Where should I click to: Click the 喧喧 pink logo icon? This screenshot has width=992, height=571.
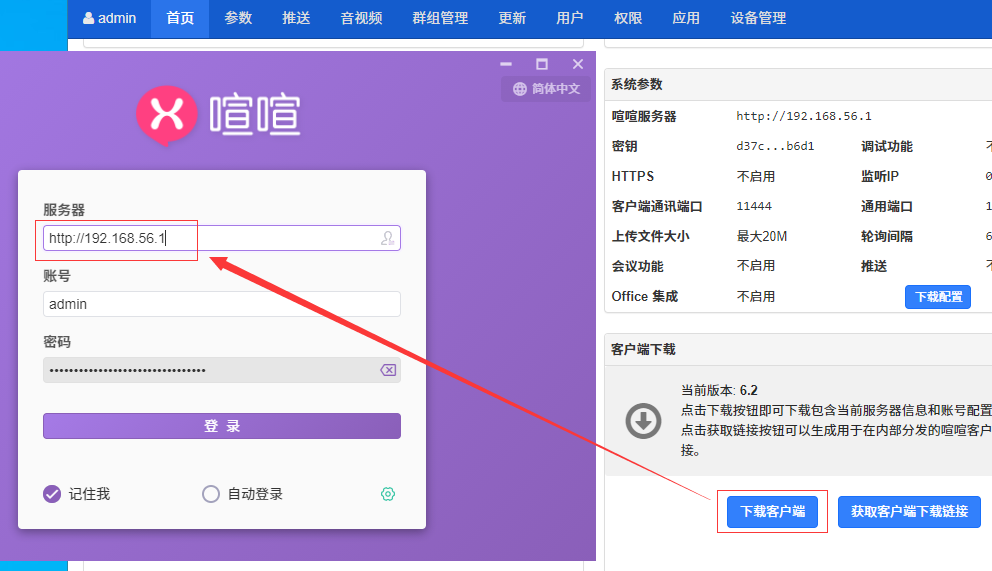(x=166, y=115)
